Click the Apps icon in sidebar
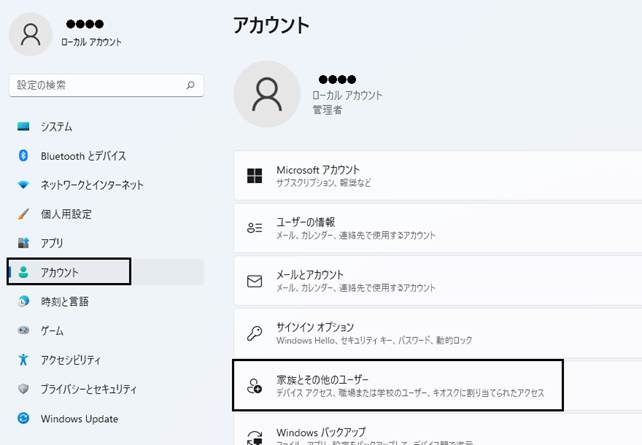The image size is (642, 445). (23, 243)
